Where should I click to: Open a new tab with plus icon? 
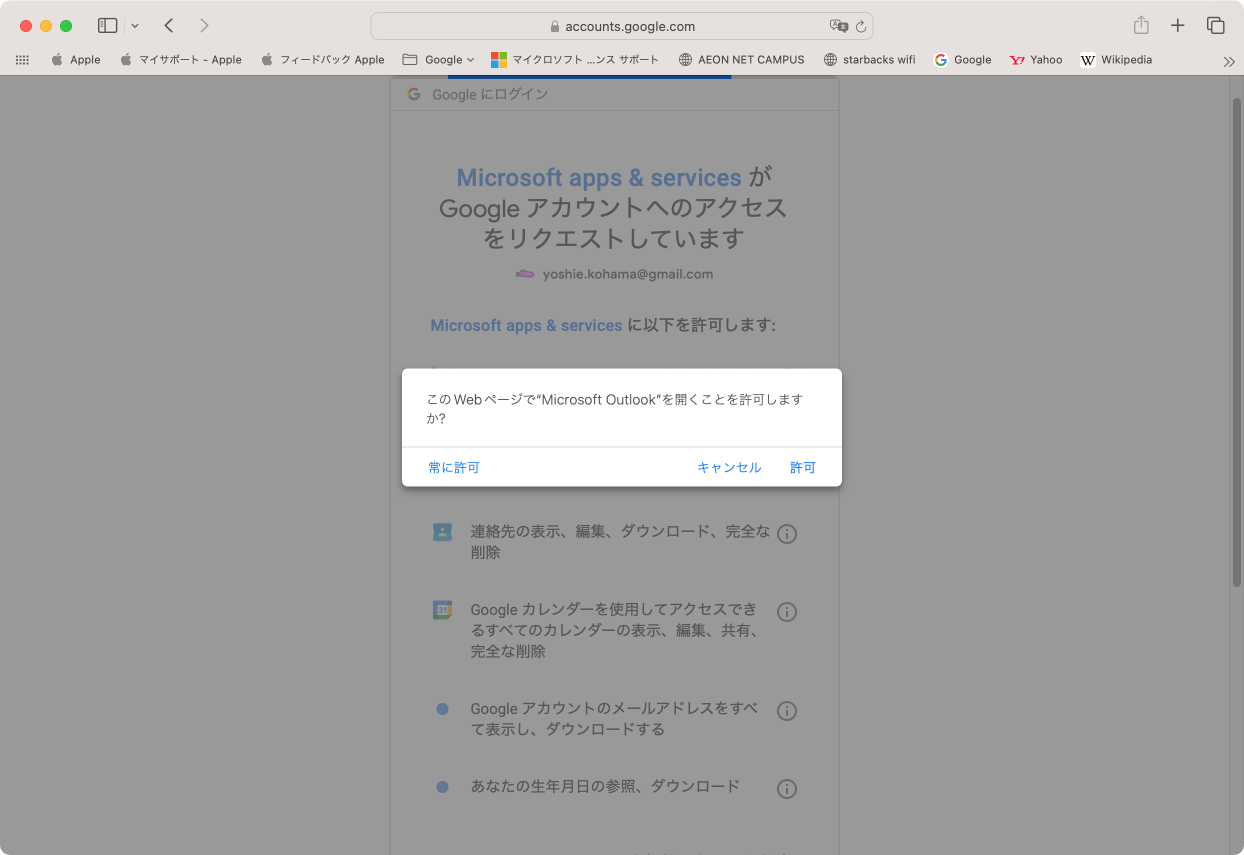(1178, 26)
